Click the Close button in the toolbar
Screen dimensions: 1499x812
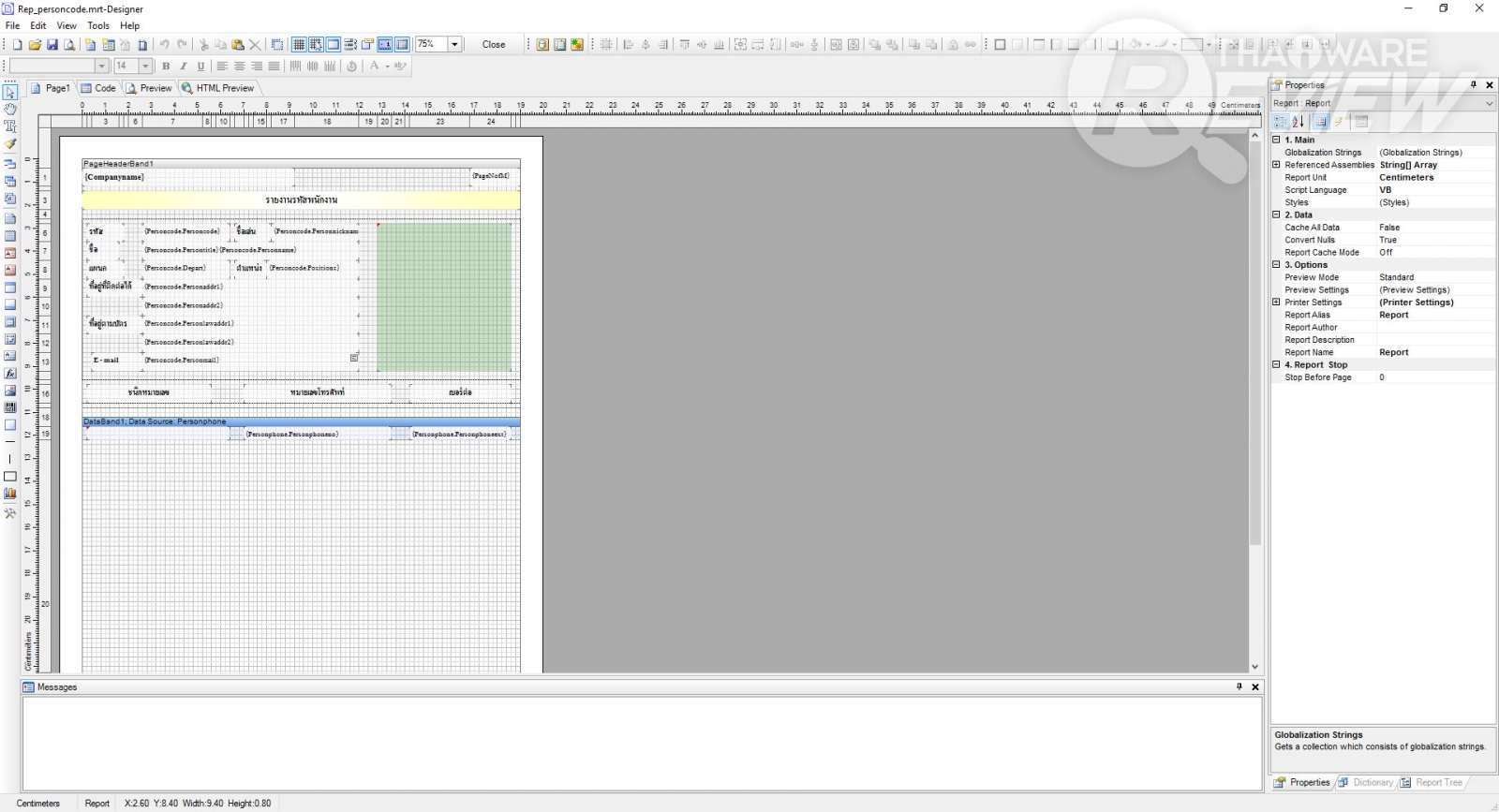494,45
